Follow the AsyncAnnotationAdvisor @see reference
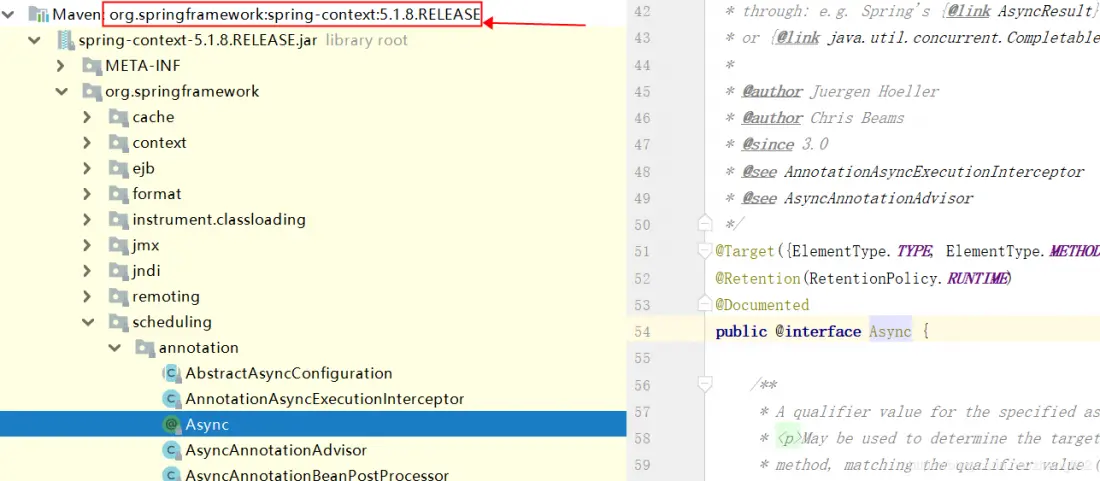Screen dimensions: 1100x481 (878, 198)
